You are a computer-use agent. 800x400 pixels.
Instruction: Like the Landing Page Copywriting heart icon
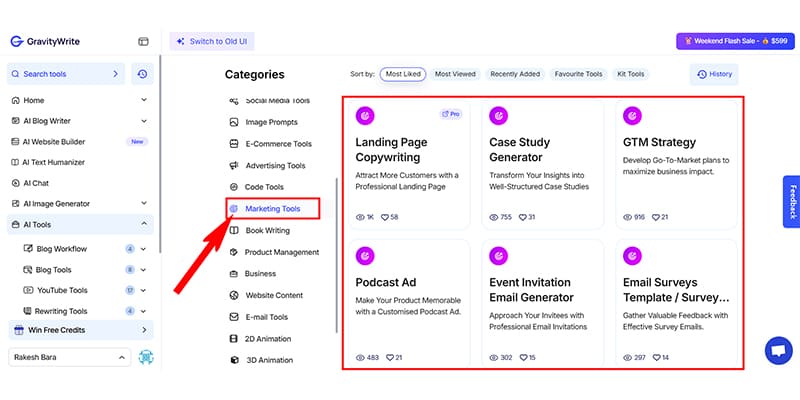click(385, 217)
